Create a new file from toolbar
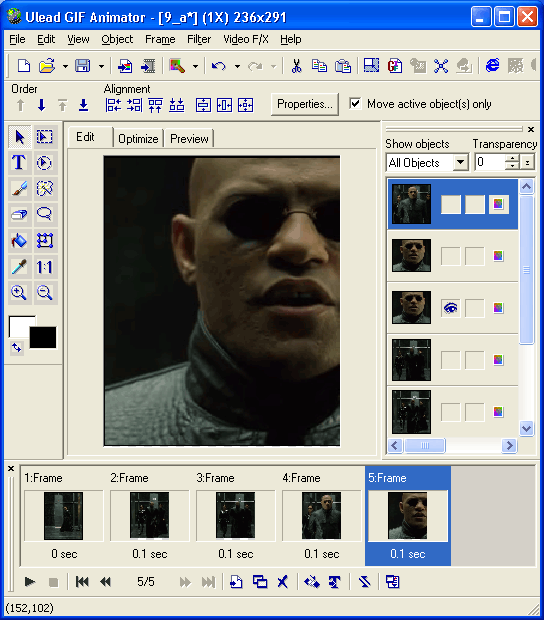The height and width of the screenshot is (620, 544). [x=24, y=66]
